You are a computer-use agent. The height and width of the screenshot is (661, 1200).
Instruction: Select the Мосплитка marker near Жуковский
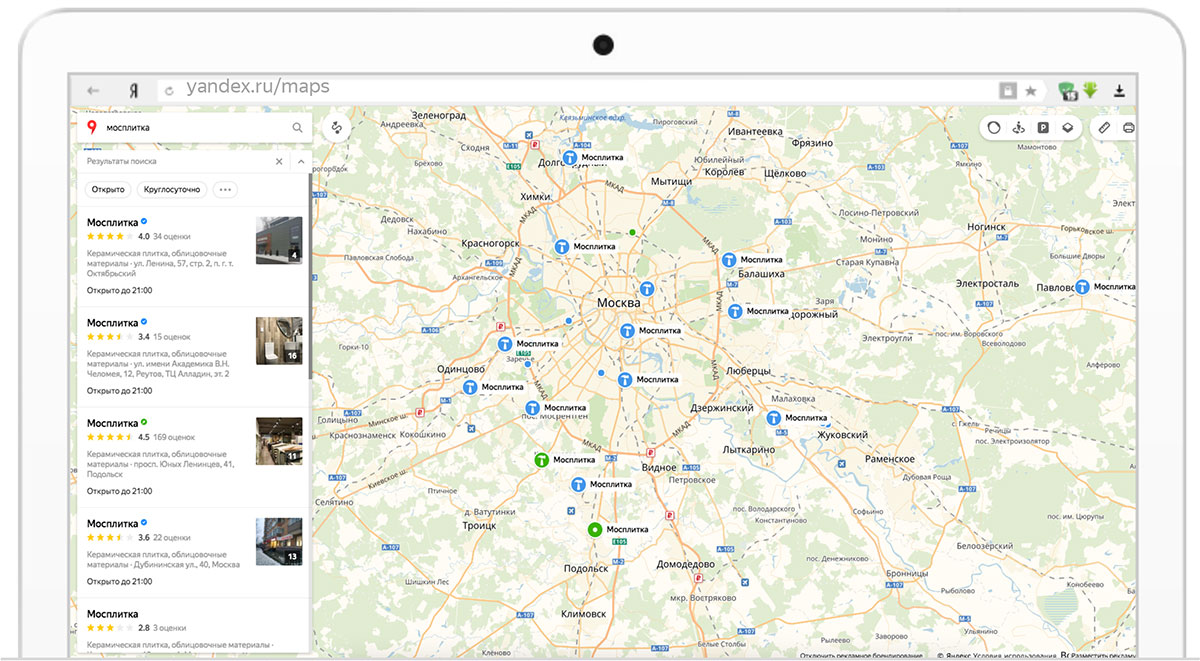click(x=773, y=418)
